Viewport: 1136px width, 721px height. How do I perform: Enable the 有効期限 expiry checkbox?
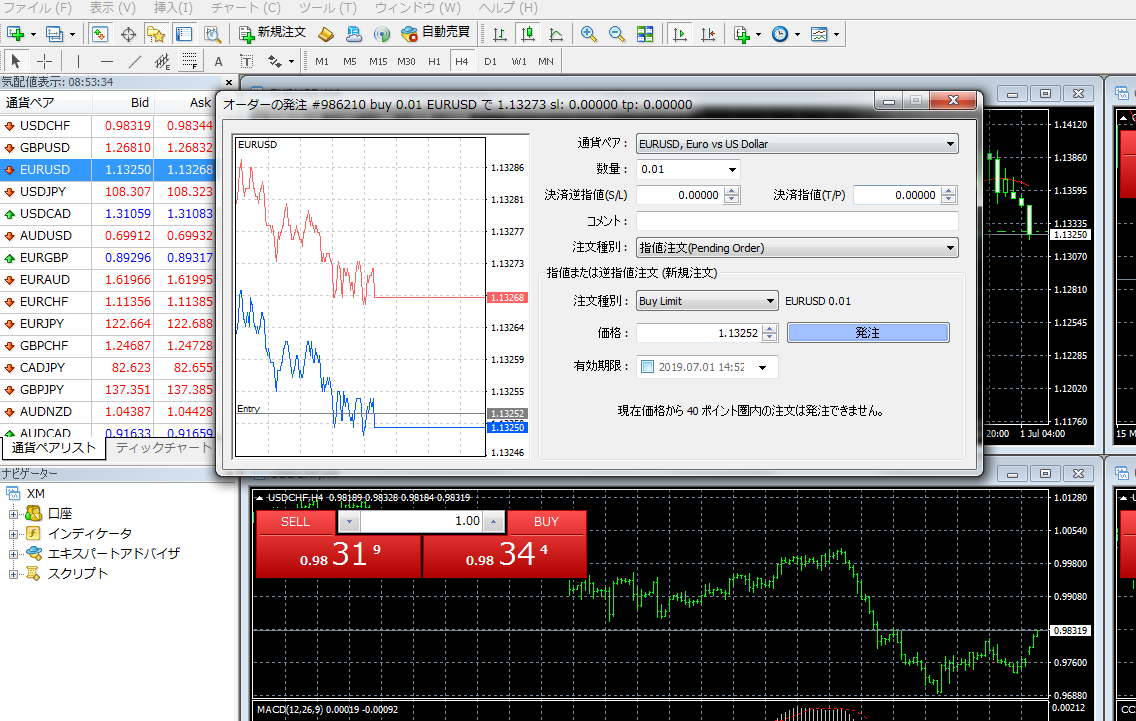pyautogui.click(x=646, y=367)
